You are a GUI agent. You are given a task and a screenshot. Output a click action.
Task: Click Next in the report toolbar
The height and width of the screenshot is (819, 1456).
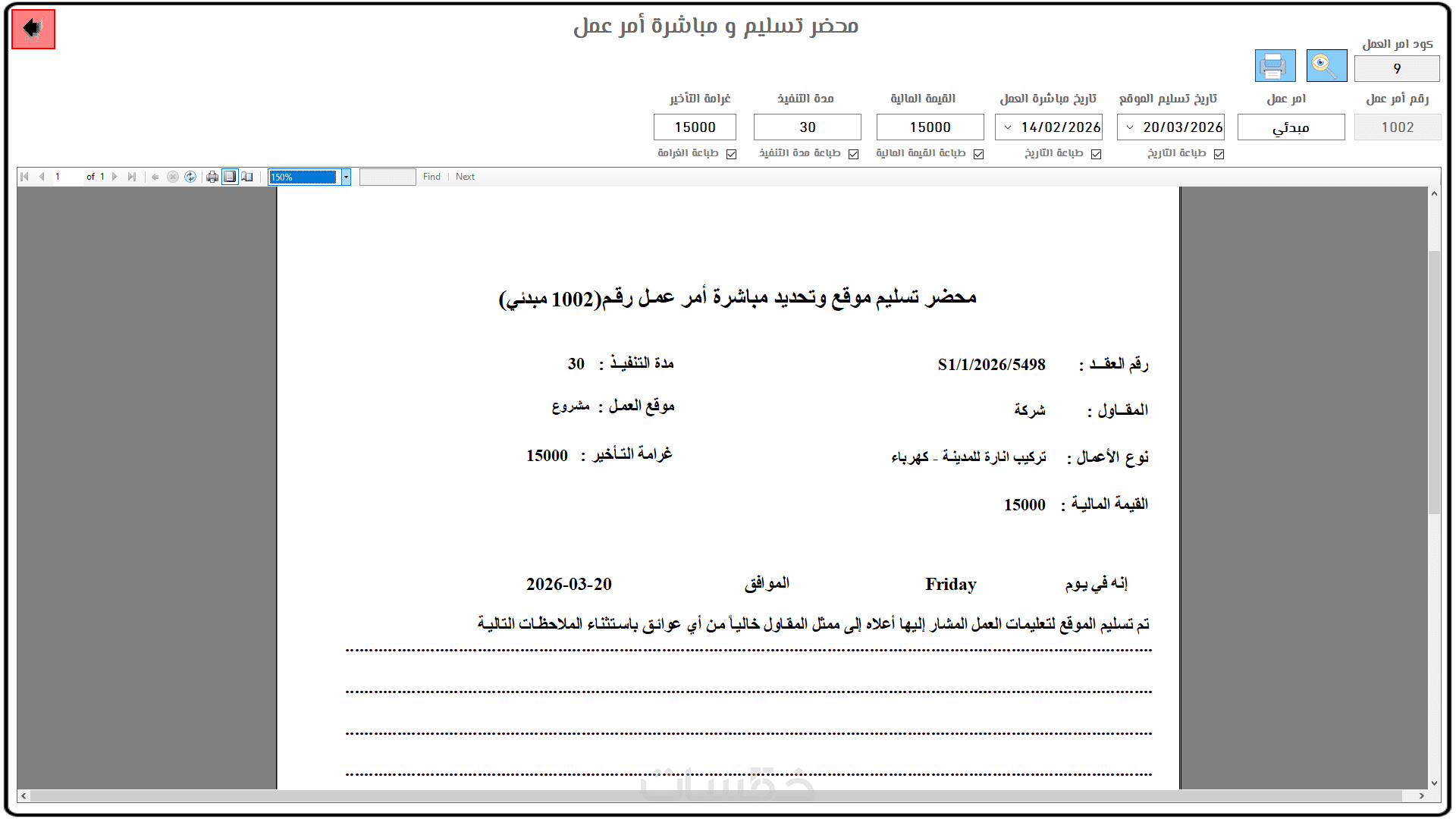tap(465, 177)
